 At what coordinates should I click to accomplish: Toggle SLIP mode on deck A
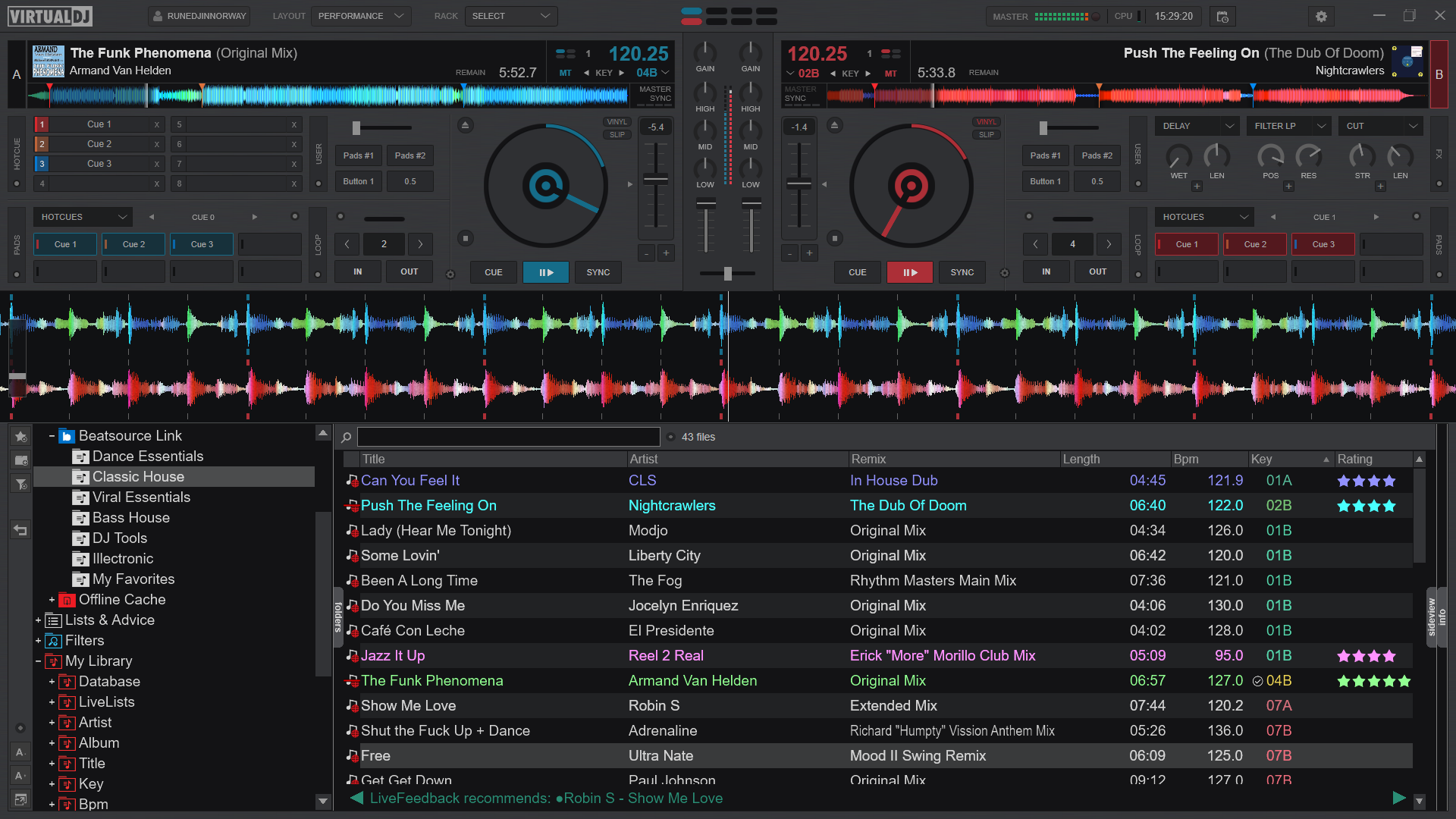point(617,135)
